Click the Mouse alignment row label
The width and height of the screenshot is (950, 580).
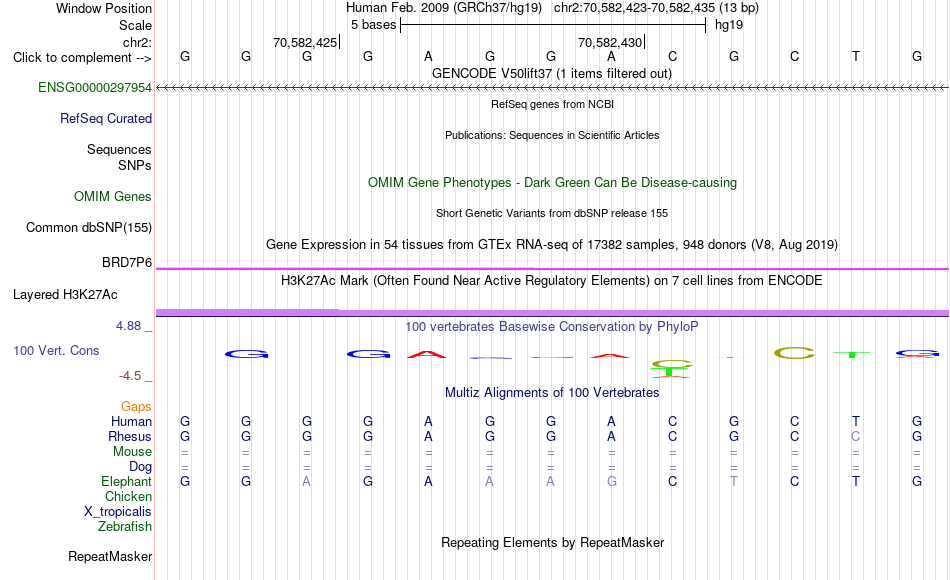[x=132, y=452]
